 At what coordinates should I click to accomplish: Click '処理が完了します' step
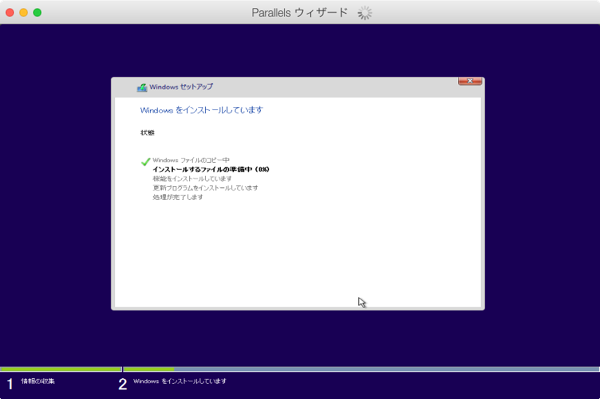coord(178,197)
